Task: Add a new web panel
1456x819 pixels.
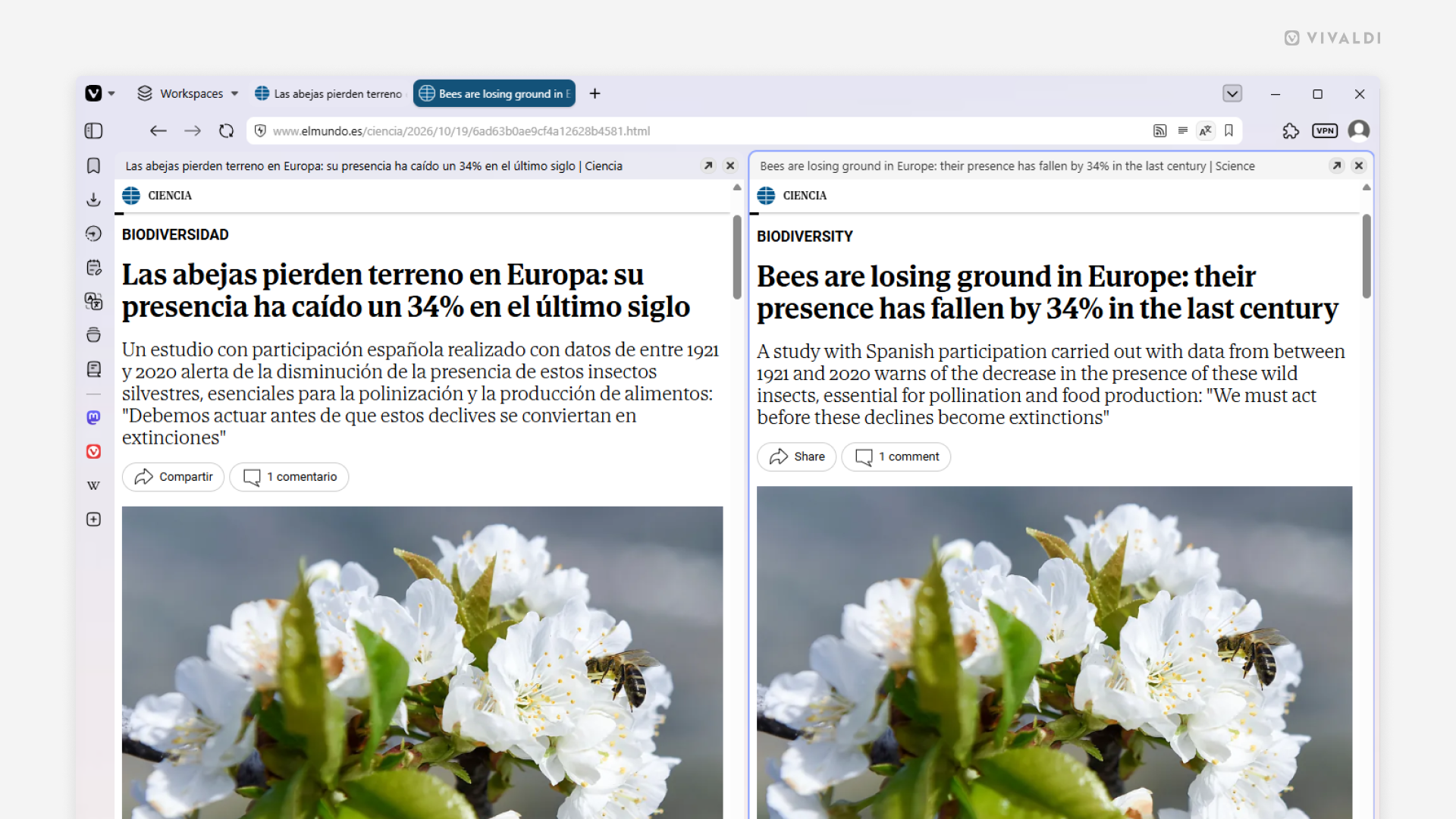Action: tap(93, 519)
